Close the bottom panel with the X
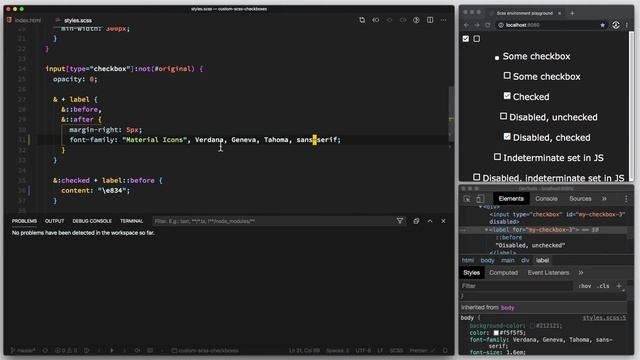 tap(443, 221)
